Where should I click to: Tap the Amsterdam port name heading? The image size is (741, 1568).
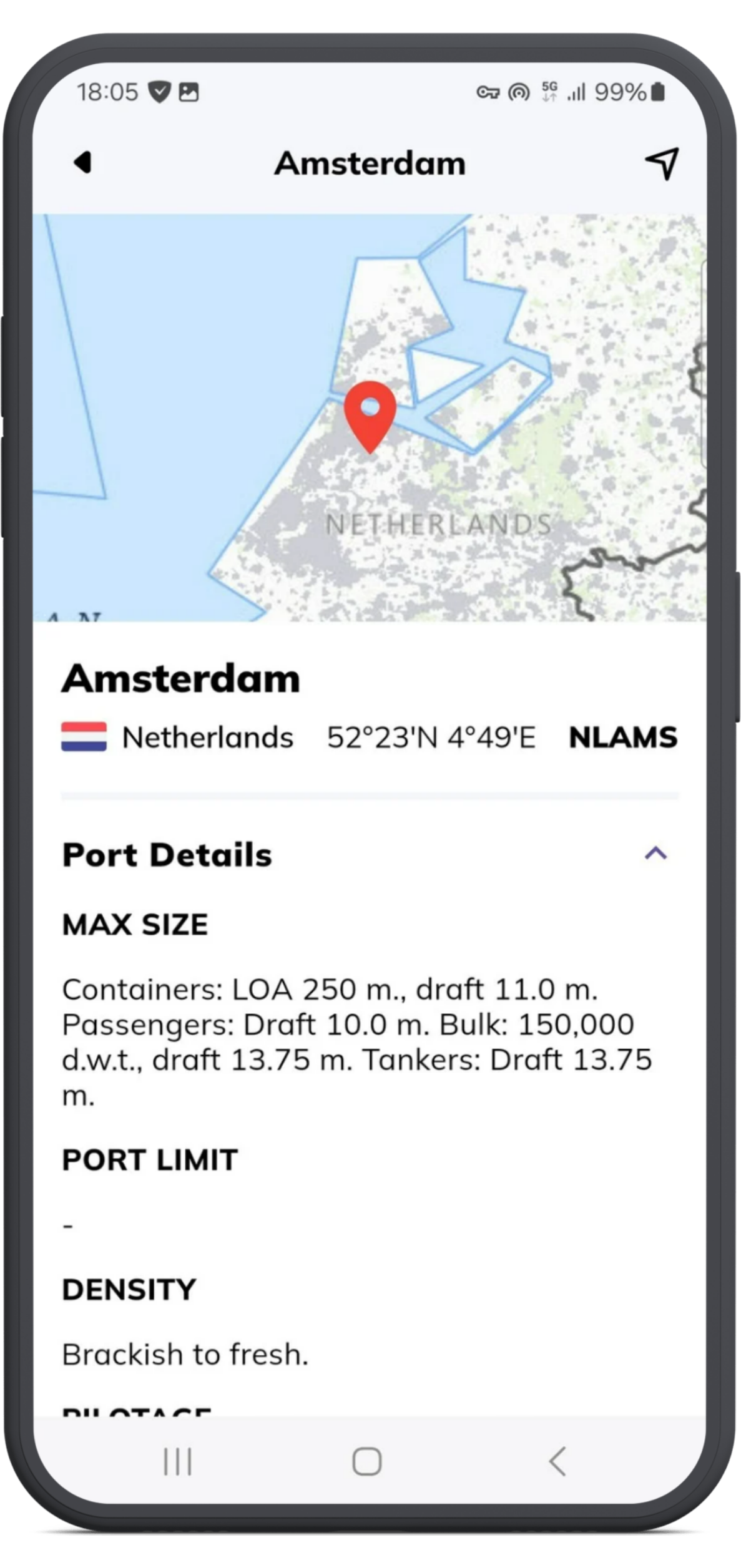pos(181,678)
